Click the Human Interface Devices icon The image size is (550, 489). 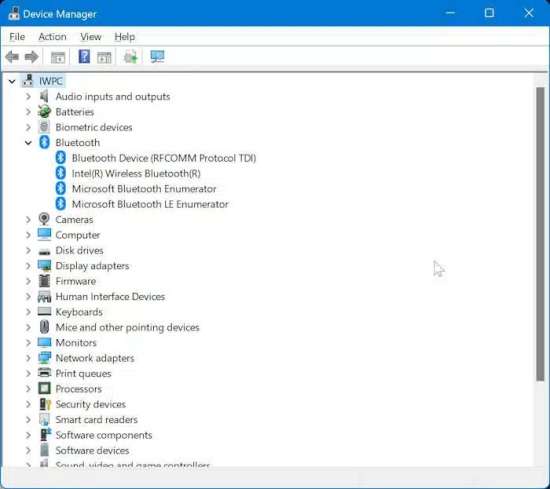point(44,297)
